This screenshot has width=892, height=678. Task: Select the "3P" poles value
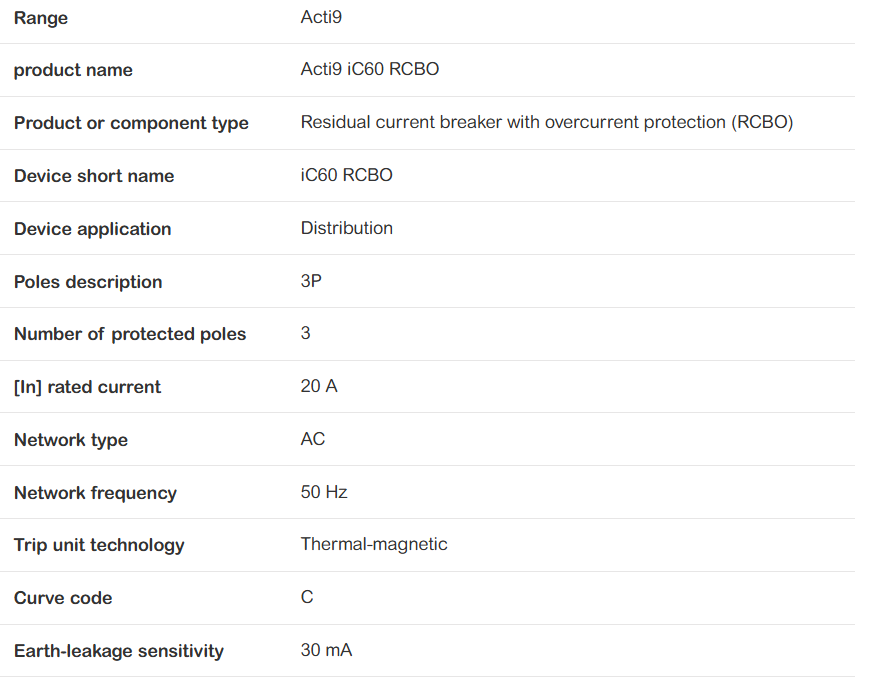[x=311, y=281]
